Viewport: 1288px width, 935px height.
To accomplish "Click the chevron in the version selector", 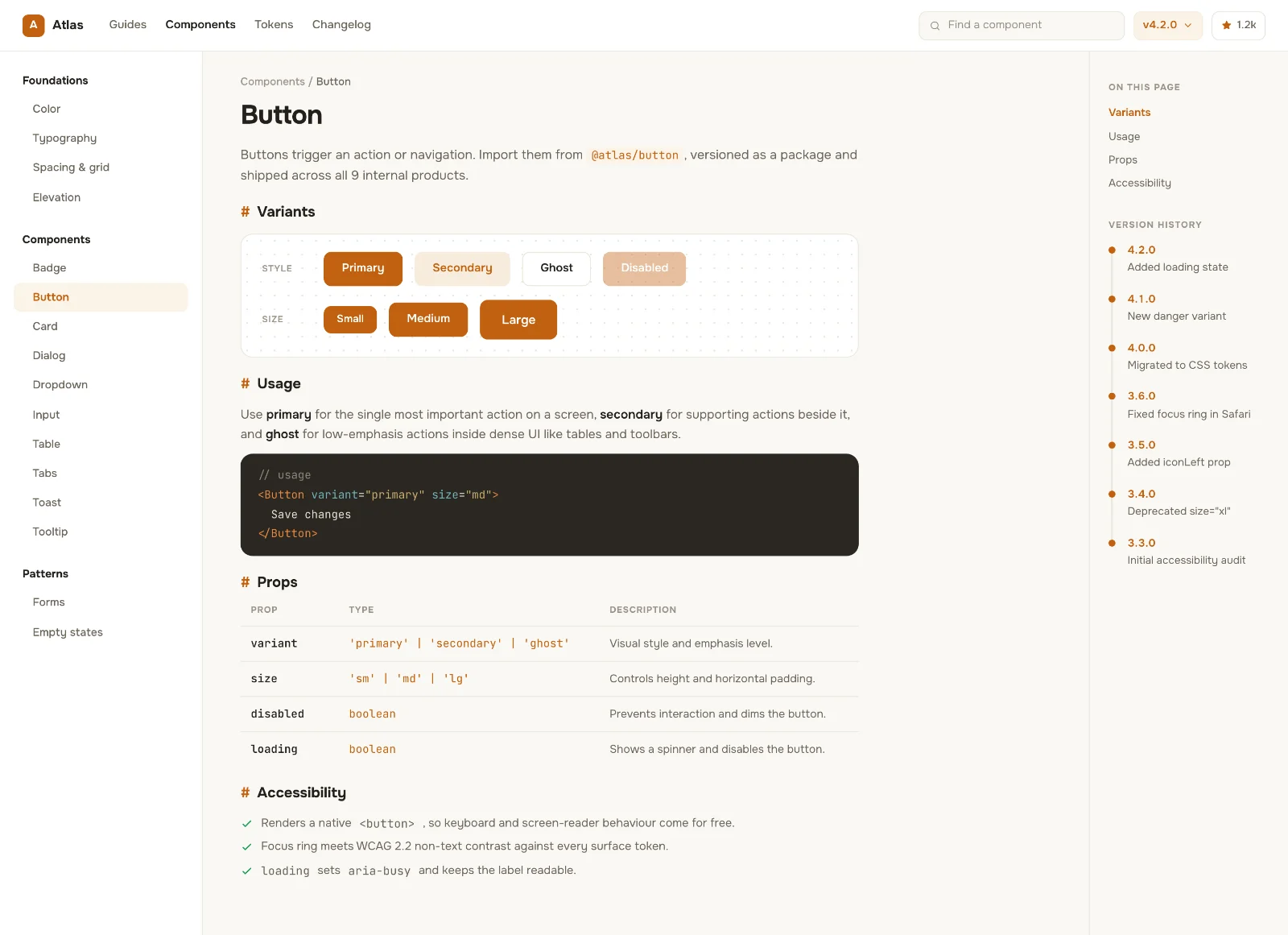I will tap(1187, 26).
